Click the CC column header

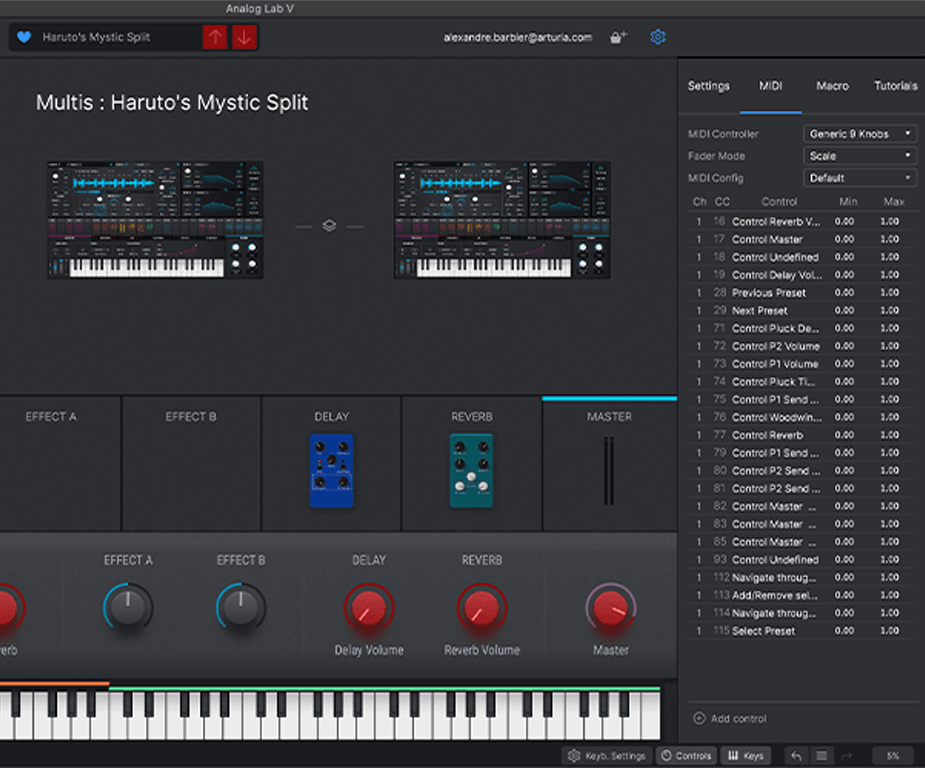[x=722, y=202]
